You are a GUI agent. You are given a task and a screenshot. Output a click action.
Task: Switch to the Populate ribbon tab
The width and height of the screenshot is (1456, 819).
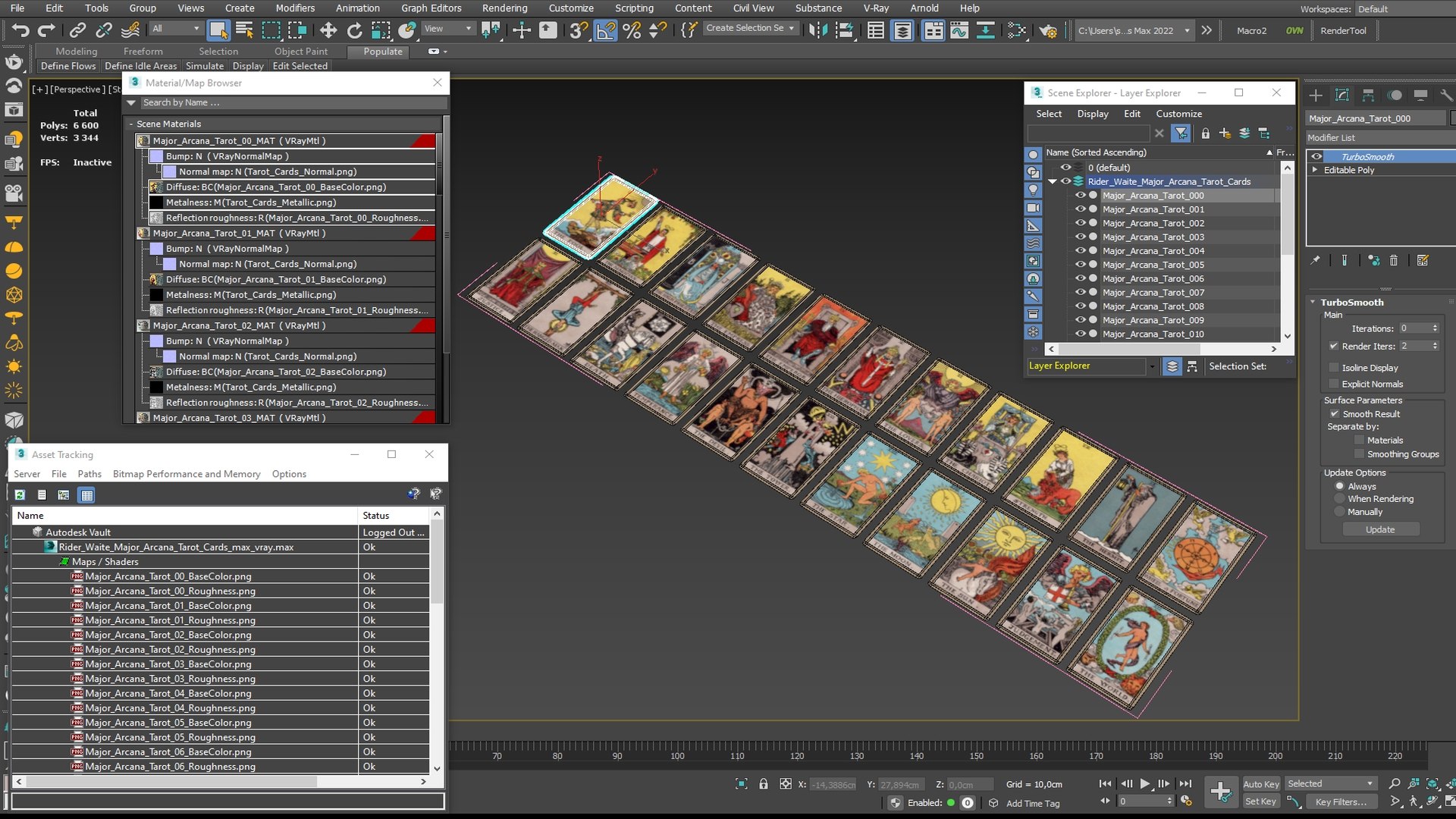click(382, 52)
